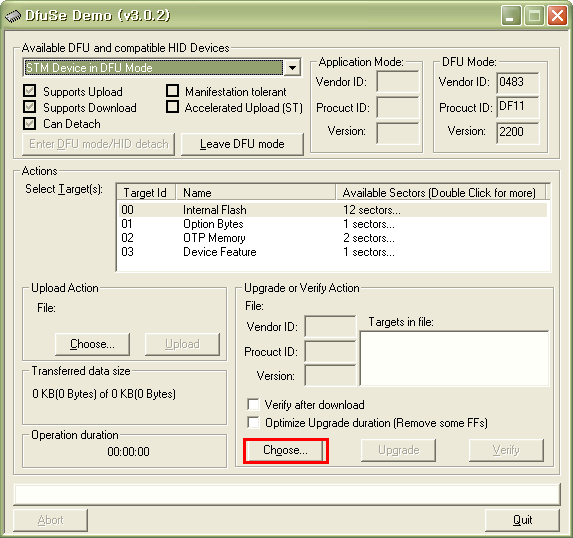This screenshot has width=573, height=538.
Task: Click Application Mode Vendor ID field
Action: point(398,82)
